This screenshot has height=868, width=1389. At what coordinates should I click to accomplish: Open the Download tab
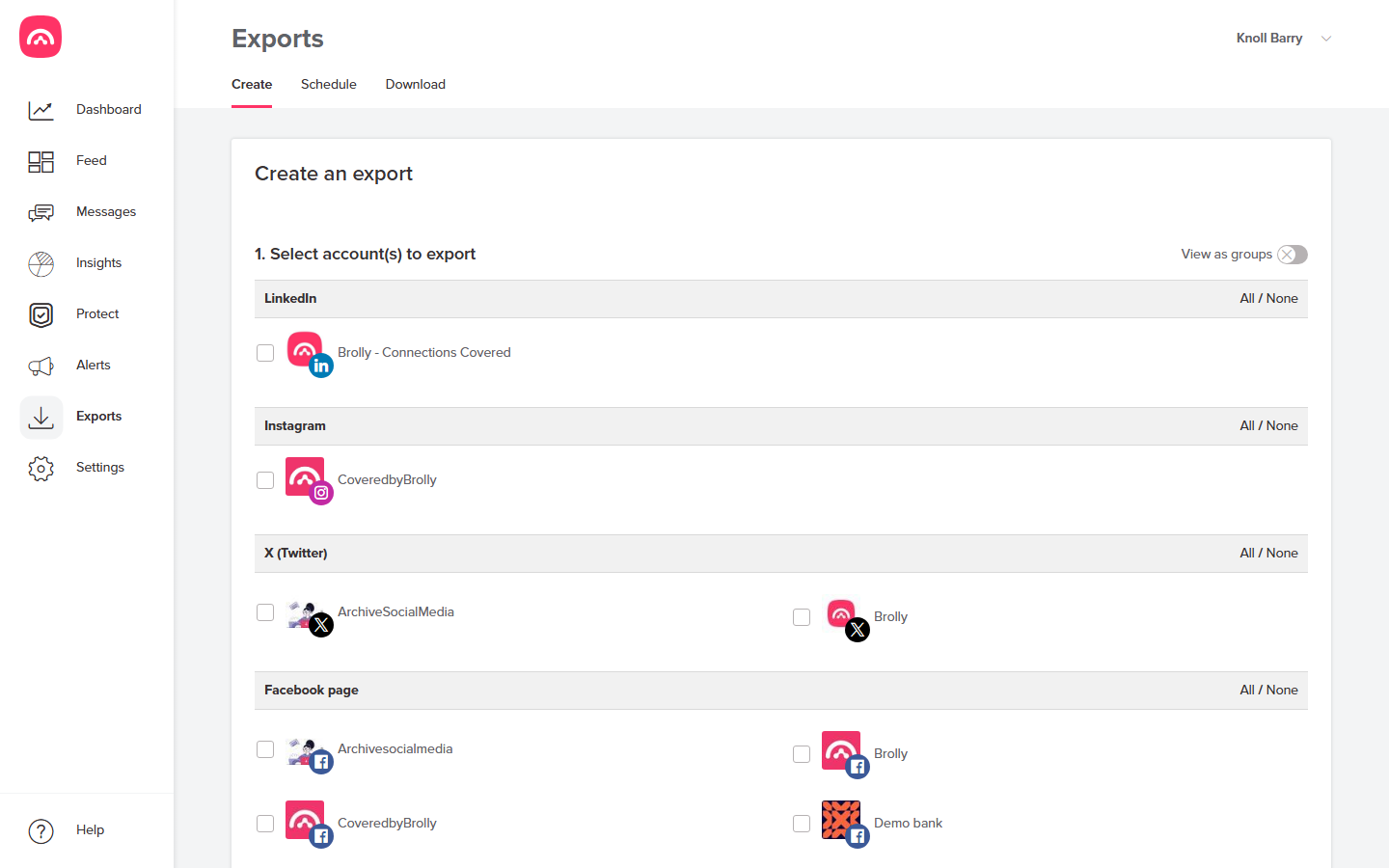416,85
